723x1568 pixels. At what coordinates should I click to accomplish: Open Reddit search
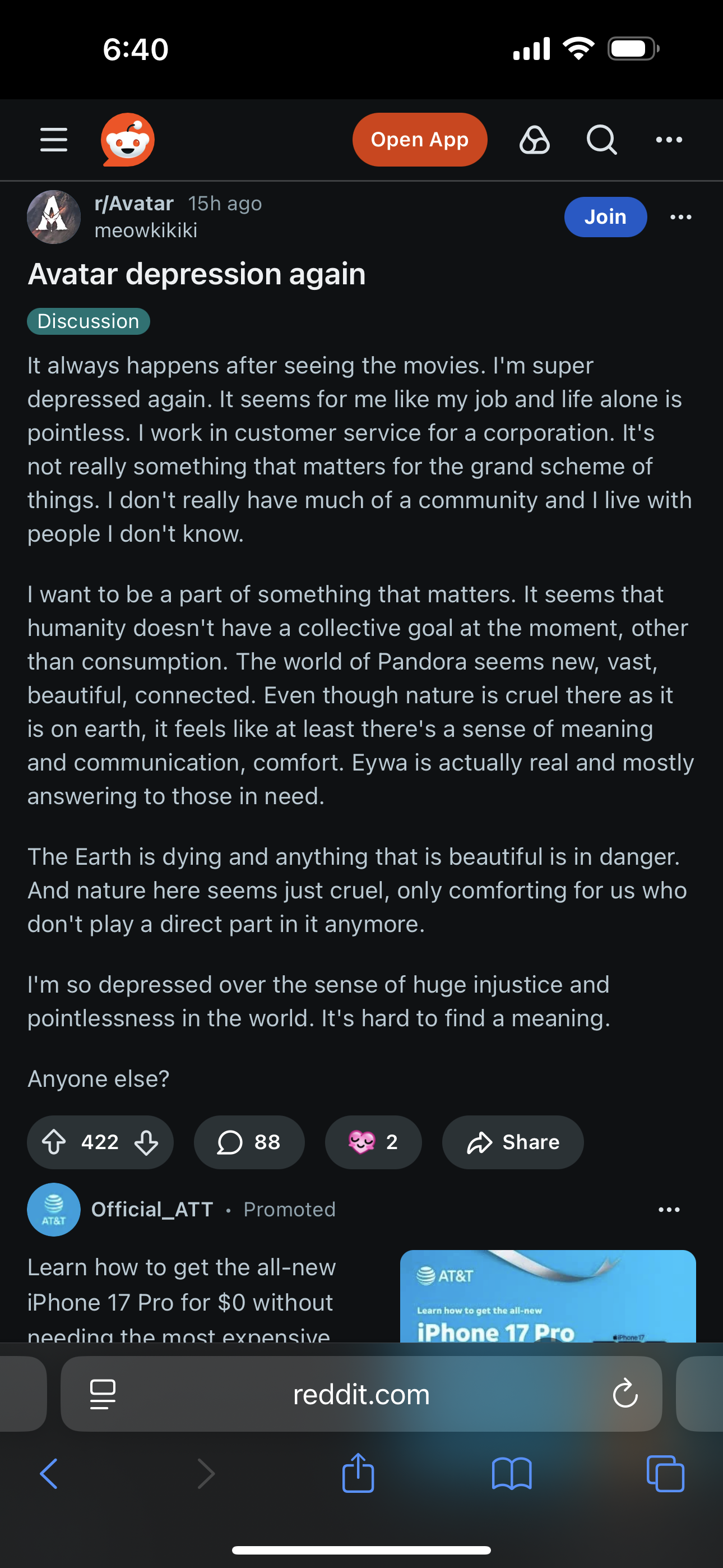point(601,140)
